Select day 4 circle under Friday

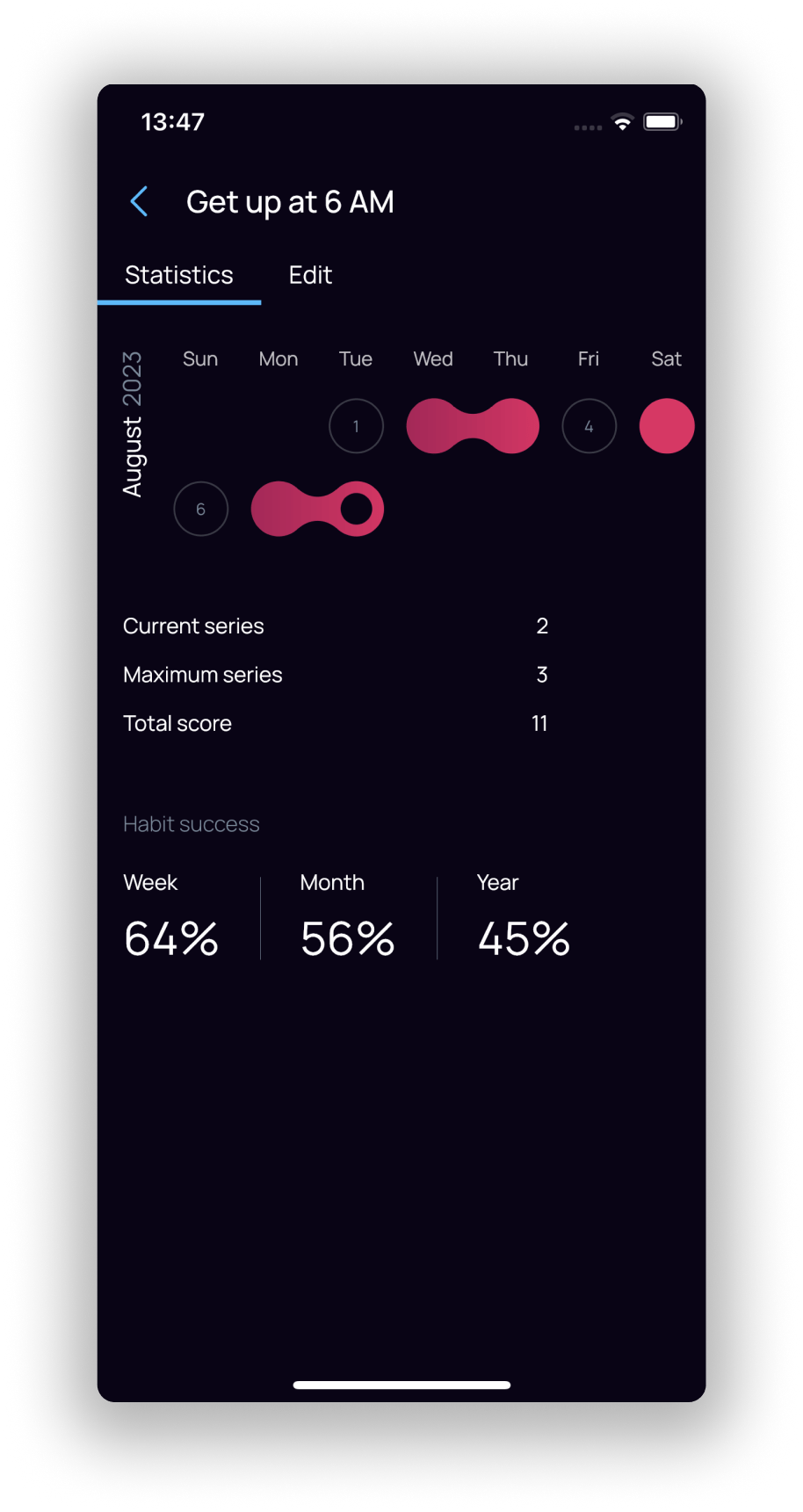click(589, 425)
